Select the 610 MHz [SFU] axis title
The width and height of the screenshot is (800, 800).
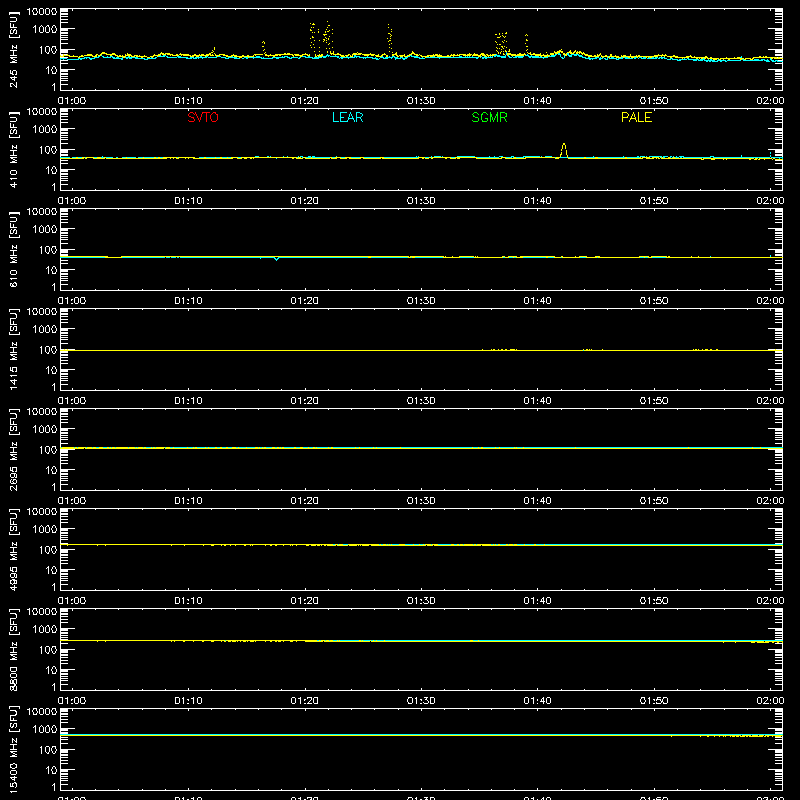coord(13,249)
